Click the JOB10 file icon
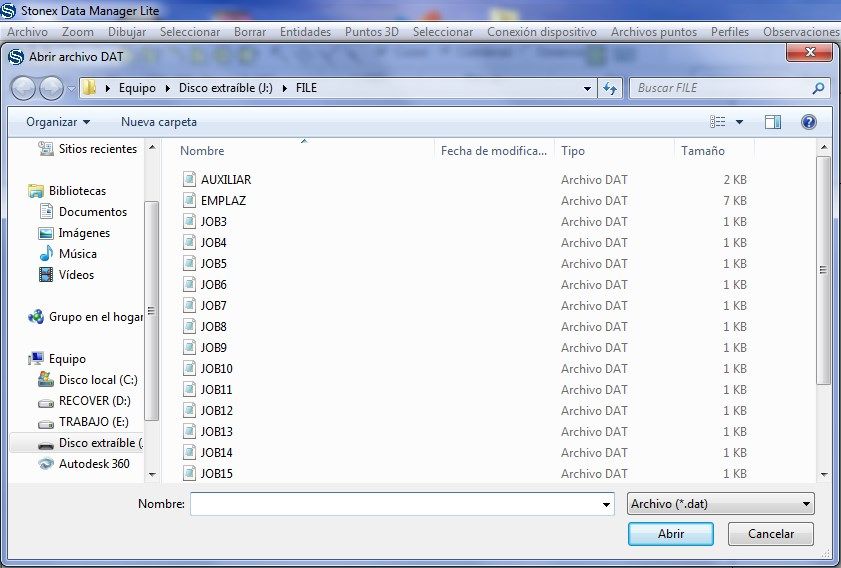 pos(189,368)
